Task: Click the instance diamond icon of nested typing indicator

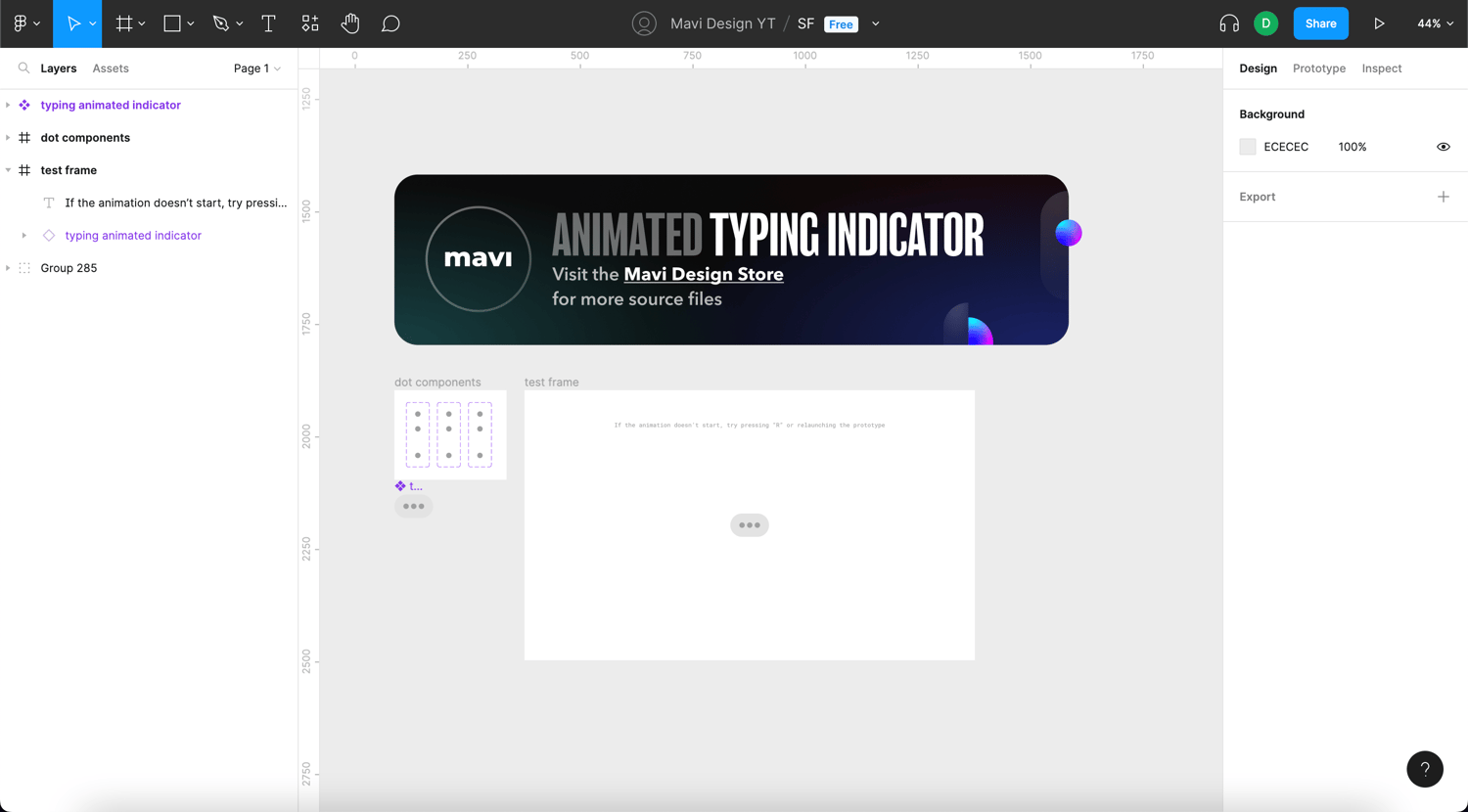Action: [49, 236]
